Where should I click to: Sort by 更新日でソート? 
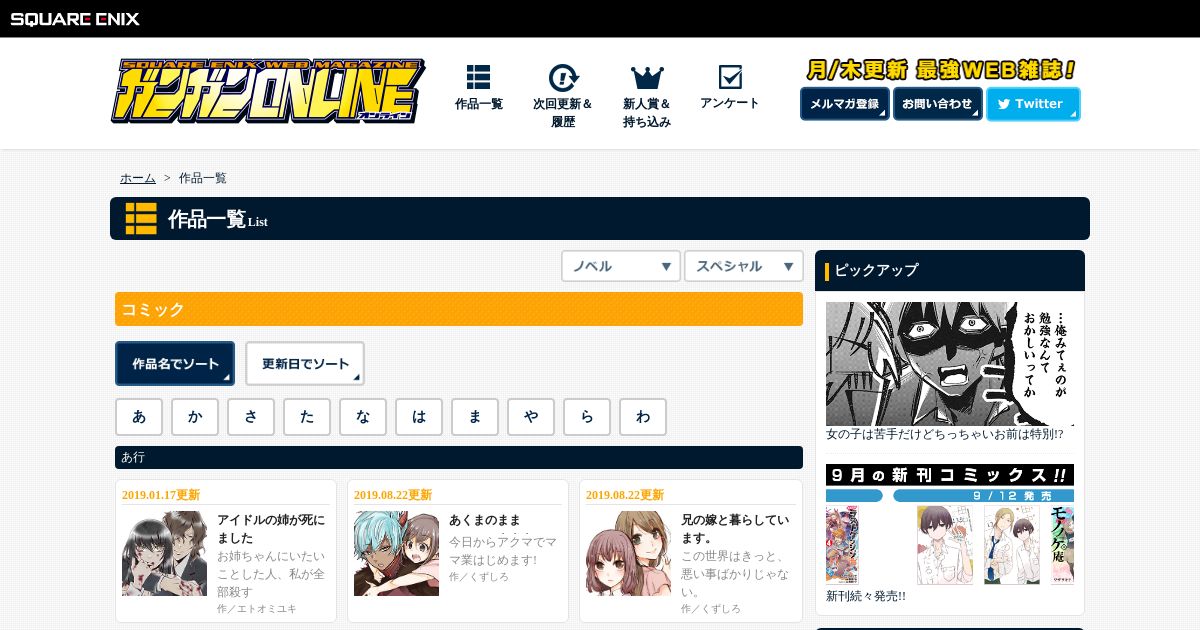point(305,364)
